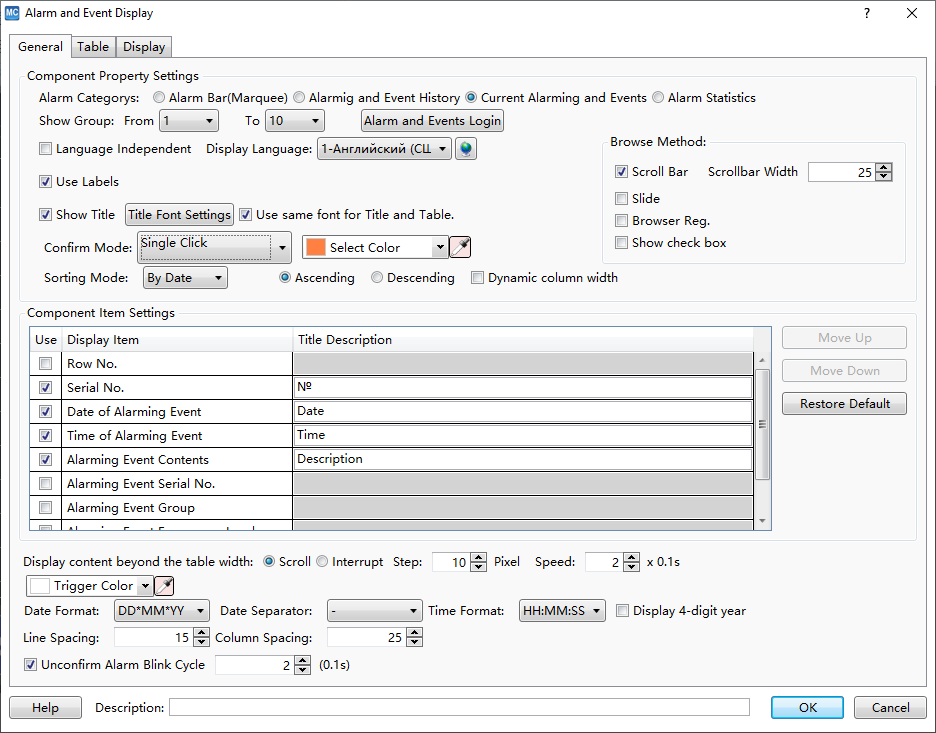The image size is (936, 733).
Task: Switch to the Table tab
Action: pos(93,47)
